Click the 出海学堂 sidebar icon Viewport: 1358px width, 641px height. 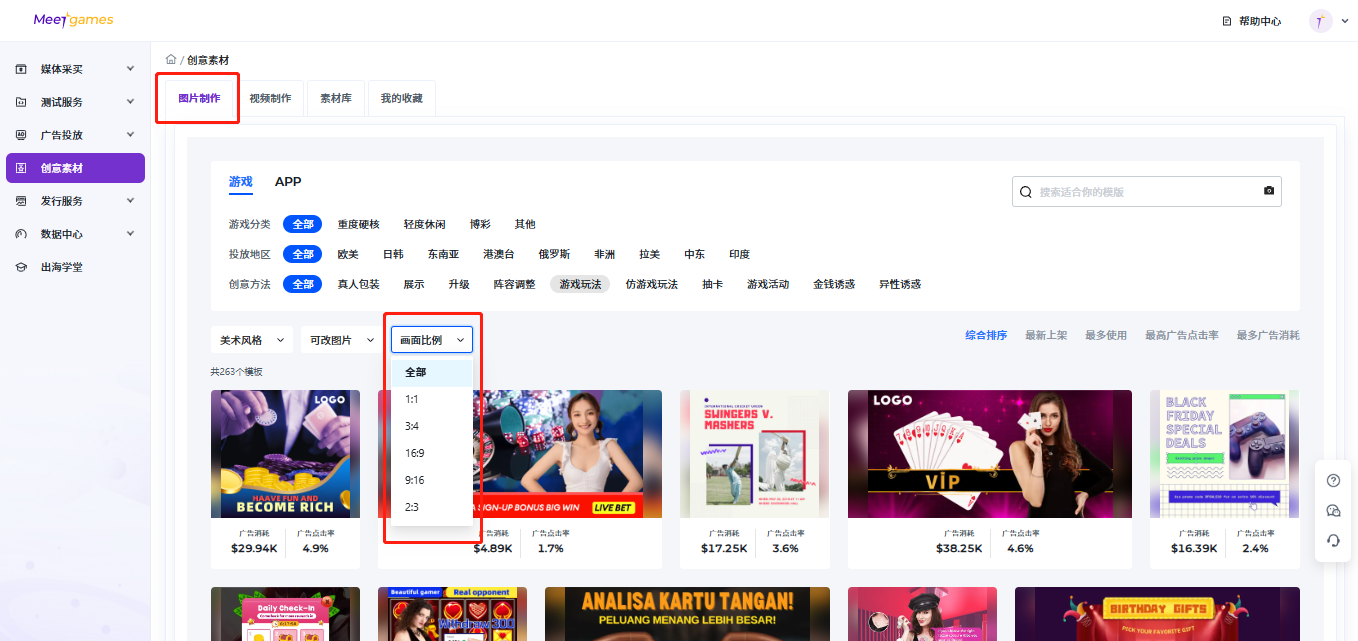tap(22, 266)
